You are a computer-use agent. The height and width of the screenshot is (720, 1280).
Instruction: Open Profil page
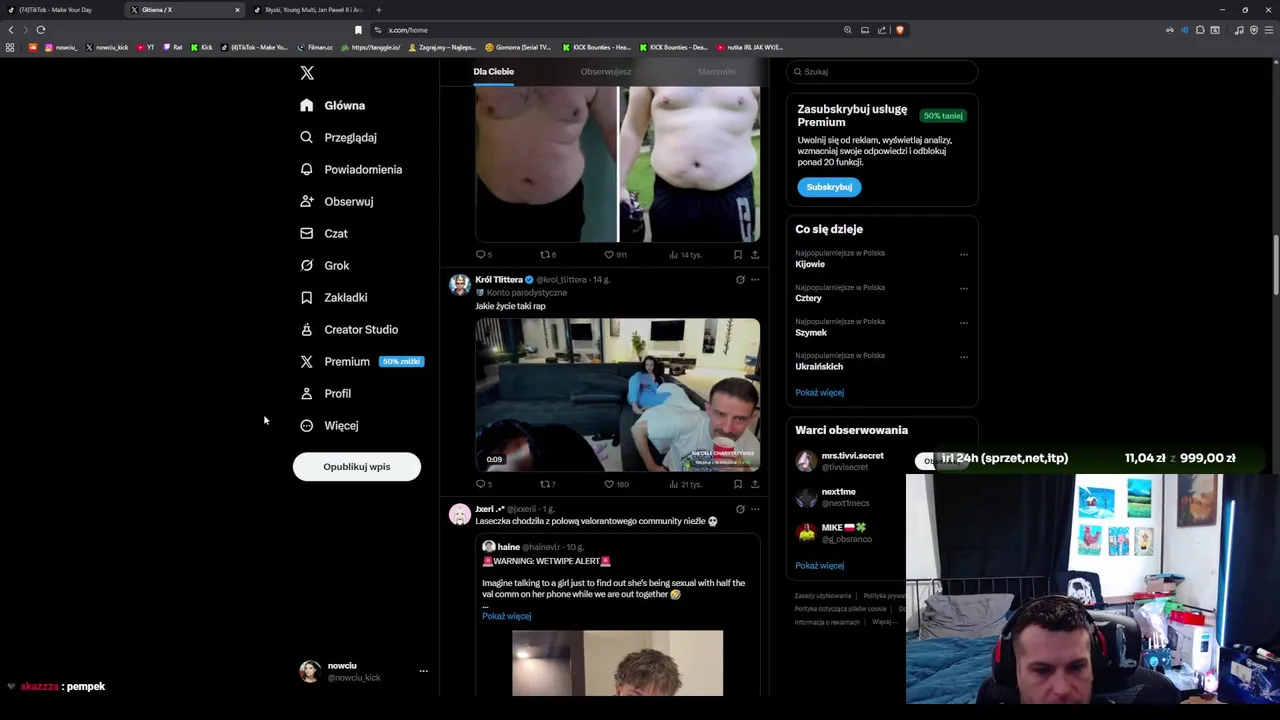tap(325, 393)
